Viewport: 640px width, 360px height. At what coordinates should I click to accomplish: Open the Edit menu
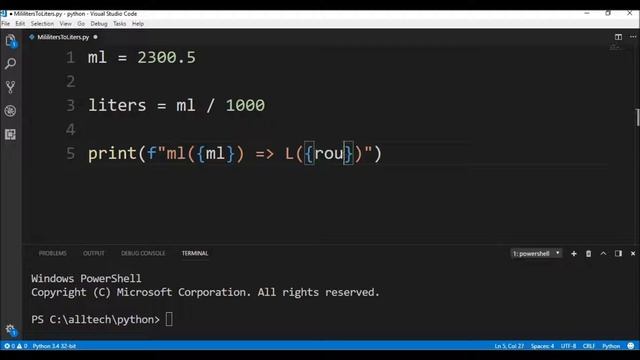click(20, 24)
